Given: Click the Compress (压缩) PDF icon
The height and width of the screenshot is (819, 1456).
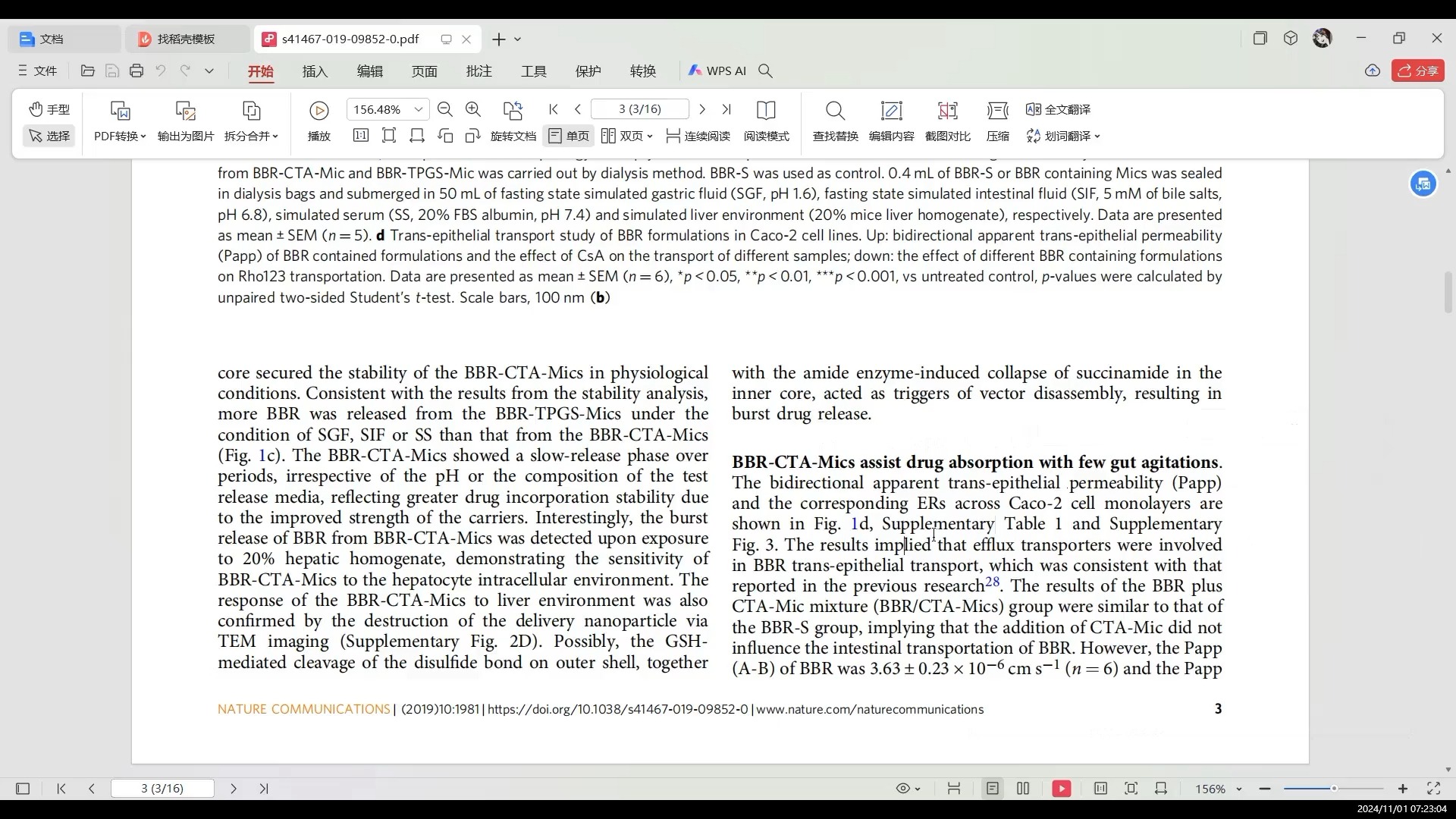Looking at the screenshot, I should (997, 111).
